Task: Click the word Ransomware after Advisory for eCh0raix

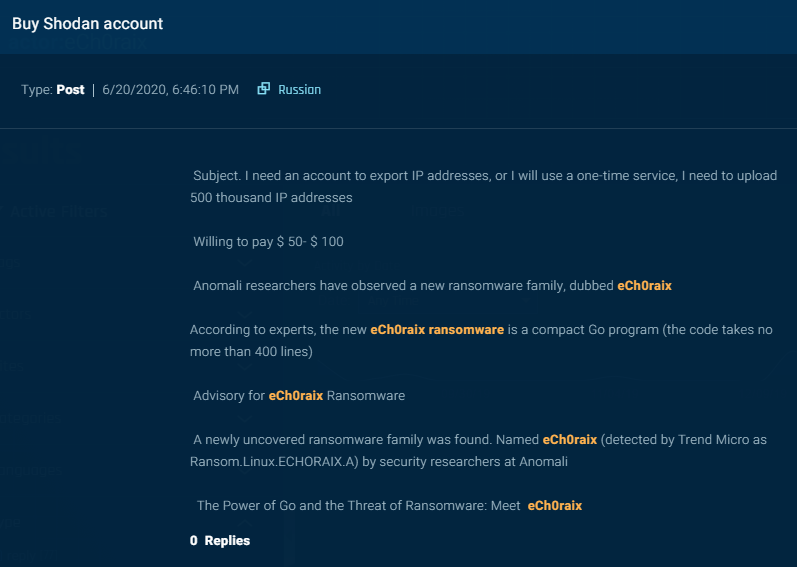Action: click(366, 395)
